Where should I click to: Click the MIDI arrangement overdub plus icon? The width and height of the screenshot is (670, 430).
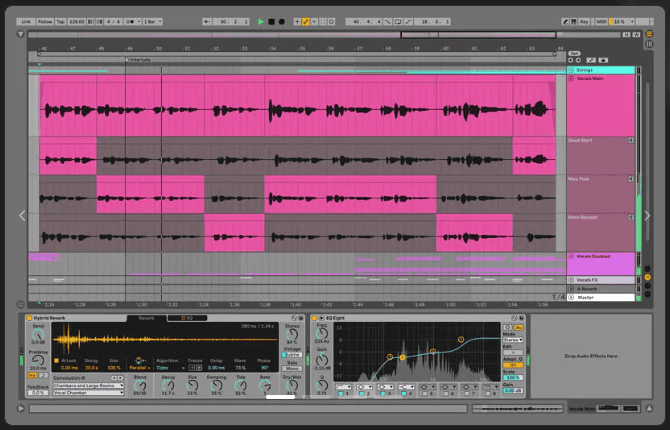tap(297, 21)
